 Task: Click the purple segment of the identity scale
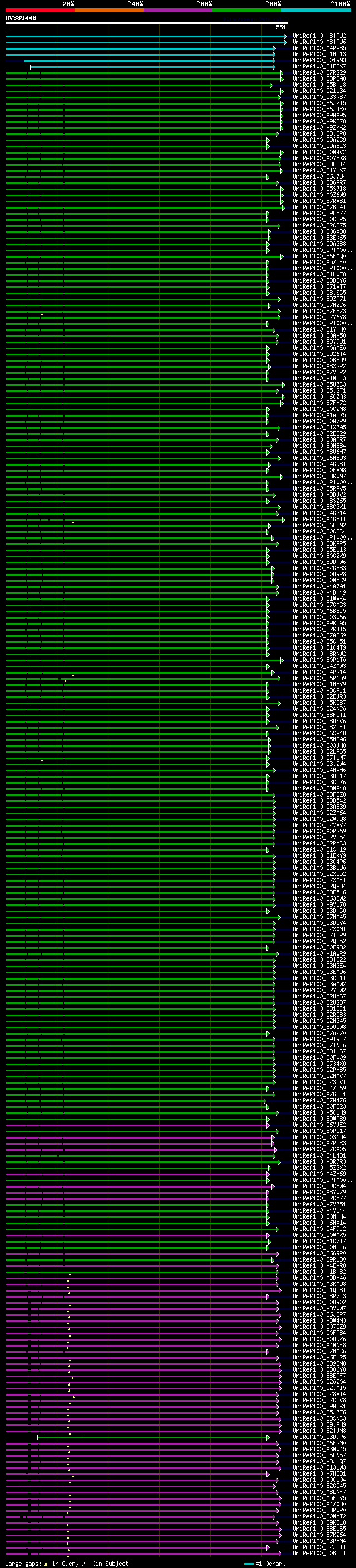(x=179, y=10)
